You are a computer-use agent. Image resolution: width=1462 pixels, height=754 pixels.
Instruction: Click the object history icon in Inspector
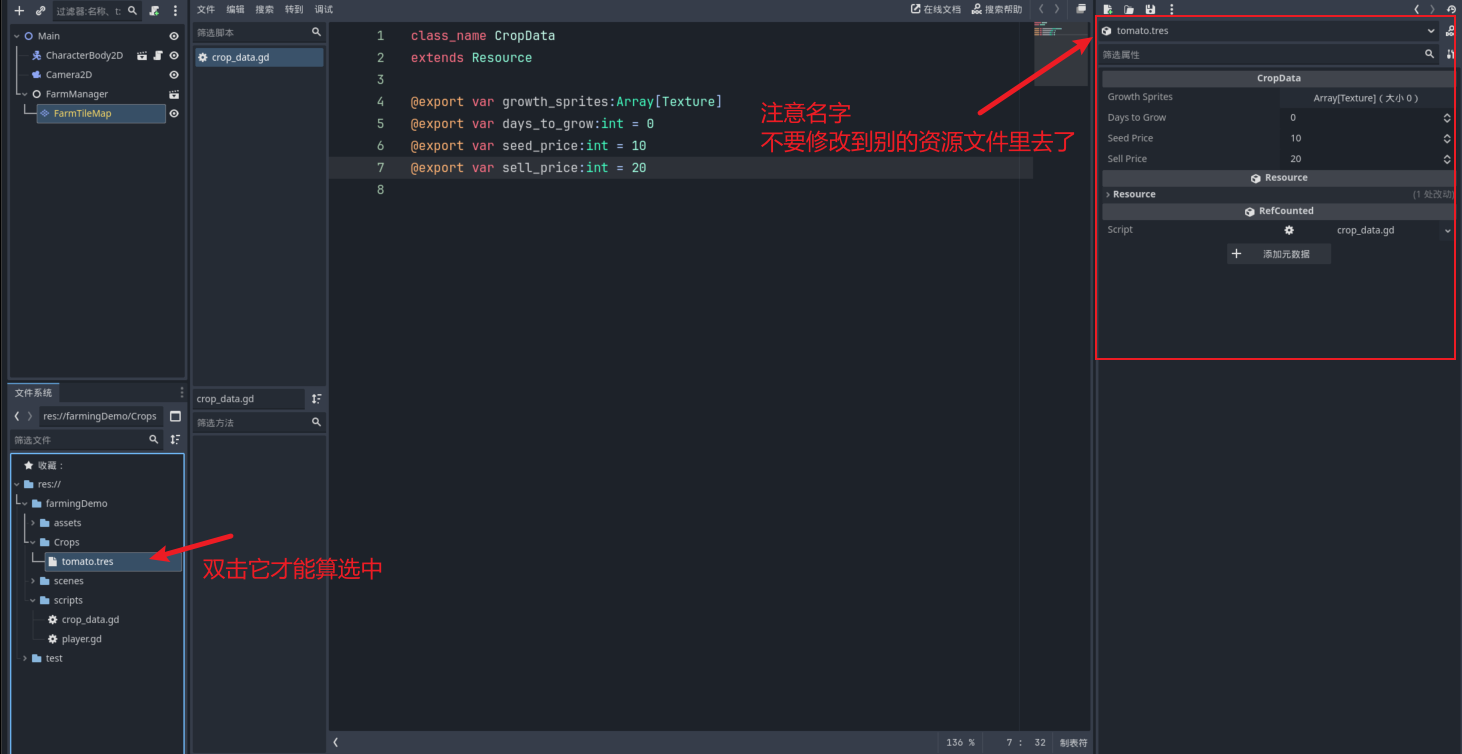tap(1451, 10)
